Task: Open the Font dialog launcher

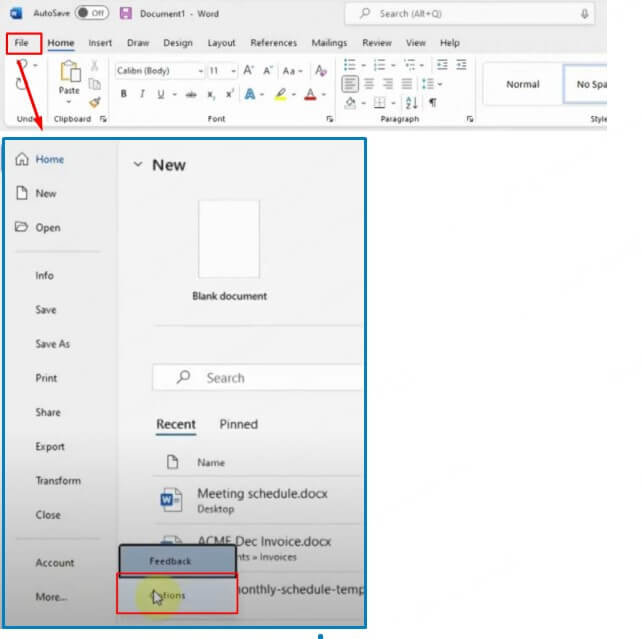Action: pyautogui.click(x=330, y=119)
